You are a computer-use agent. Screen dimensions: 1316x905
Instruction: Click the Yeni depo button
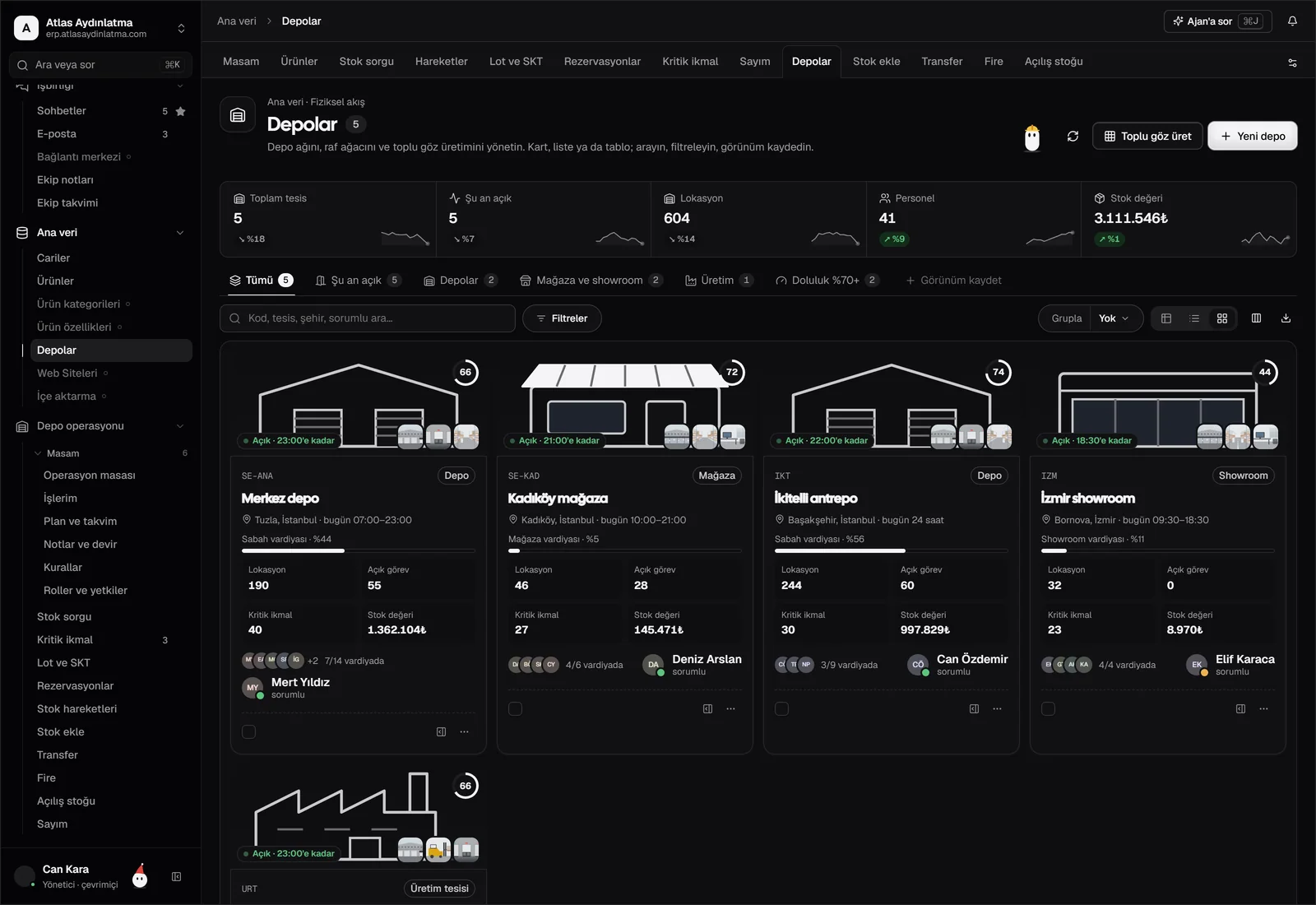(x=1253, y=137)
